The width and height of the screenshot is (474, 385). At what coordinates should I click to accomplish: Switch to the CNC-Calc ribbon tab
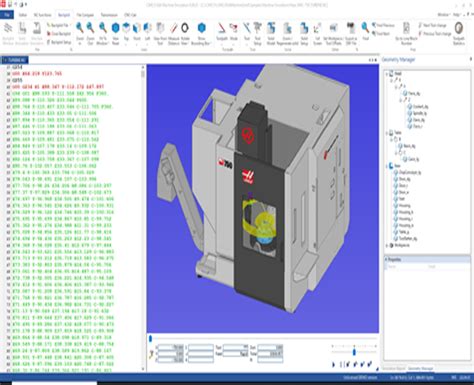click(x=130, y=15)
